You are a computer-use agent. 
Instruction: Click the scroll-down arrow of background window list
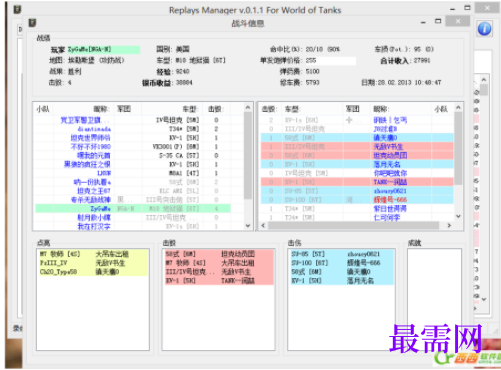tap(484, 299)
